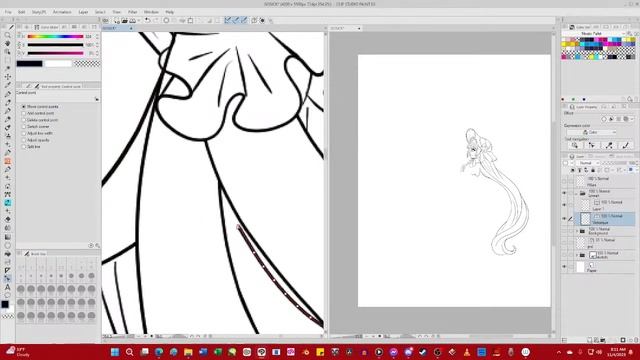Screen dimensions: 640x360
Task: Select the Eyedropper tool
Action: coord(8,85)
